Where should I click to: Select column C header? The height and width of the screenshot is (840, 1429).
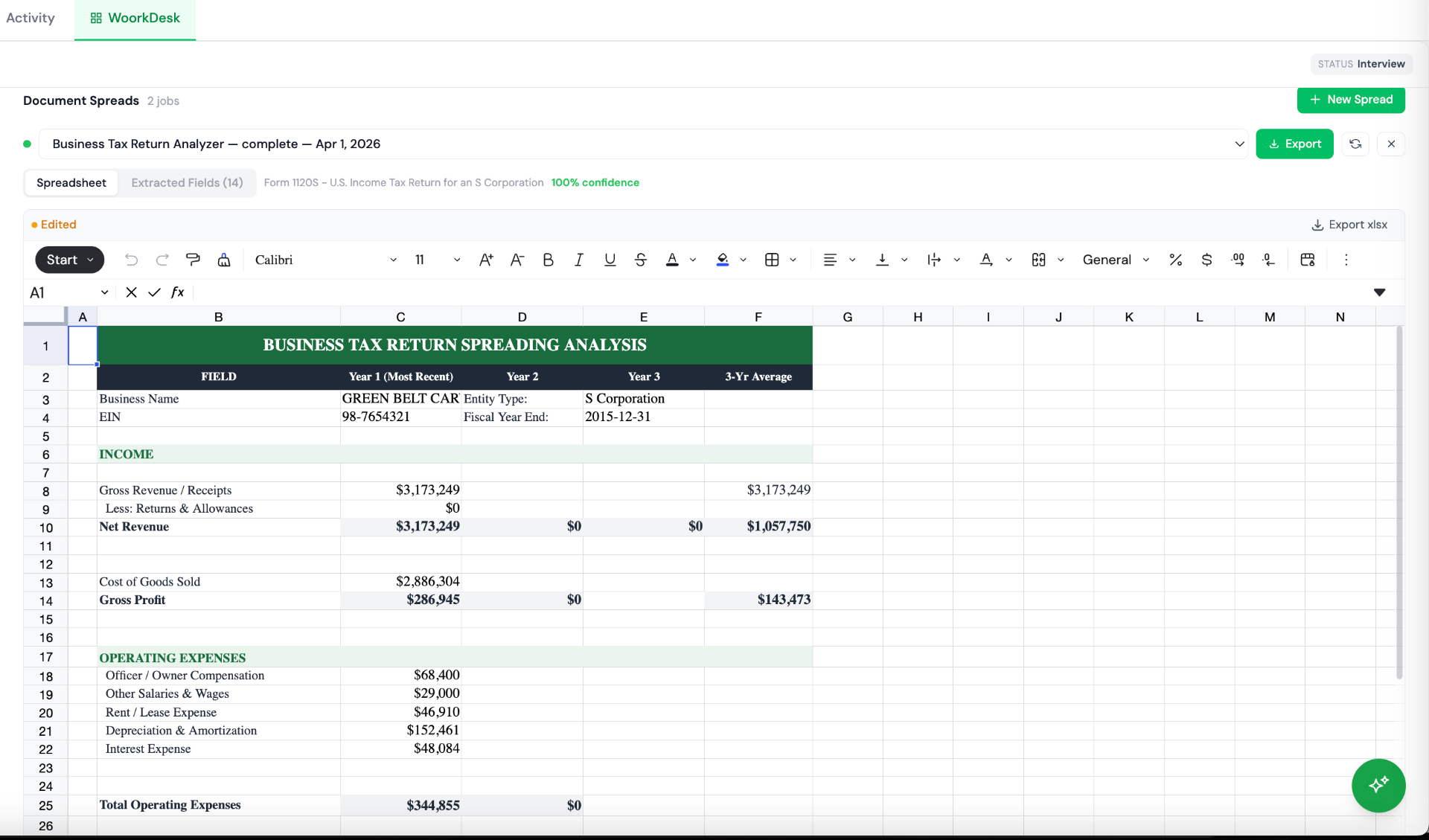400,317
